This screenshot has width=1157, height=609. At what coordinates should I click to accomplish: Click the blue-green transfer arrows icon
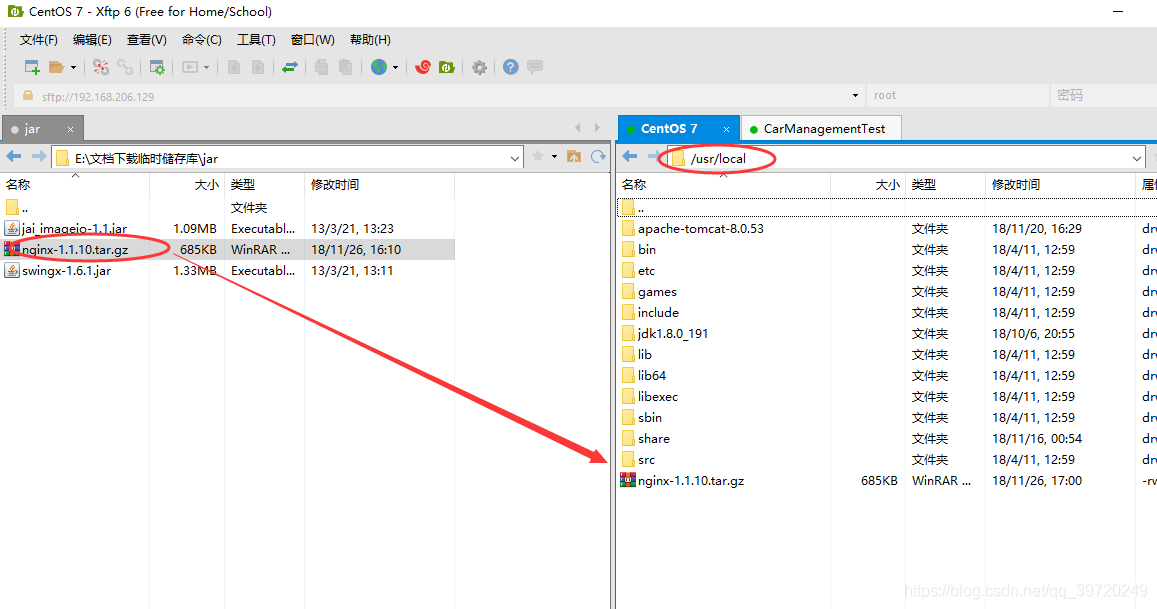tap(290, 67)
